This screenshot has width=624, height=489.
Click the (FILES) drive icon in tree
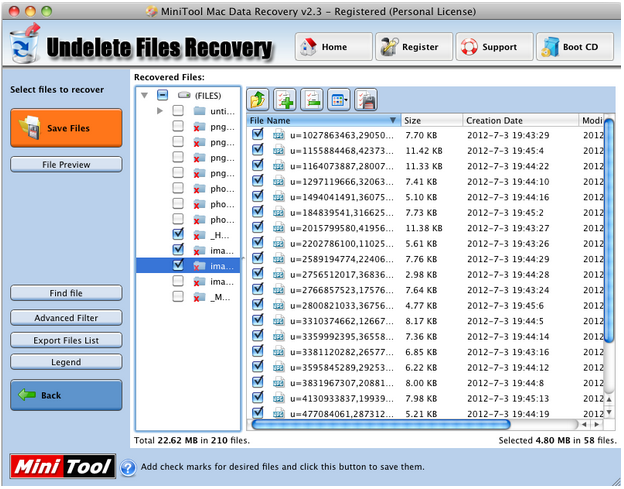click(x=184, y=95)
